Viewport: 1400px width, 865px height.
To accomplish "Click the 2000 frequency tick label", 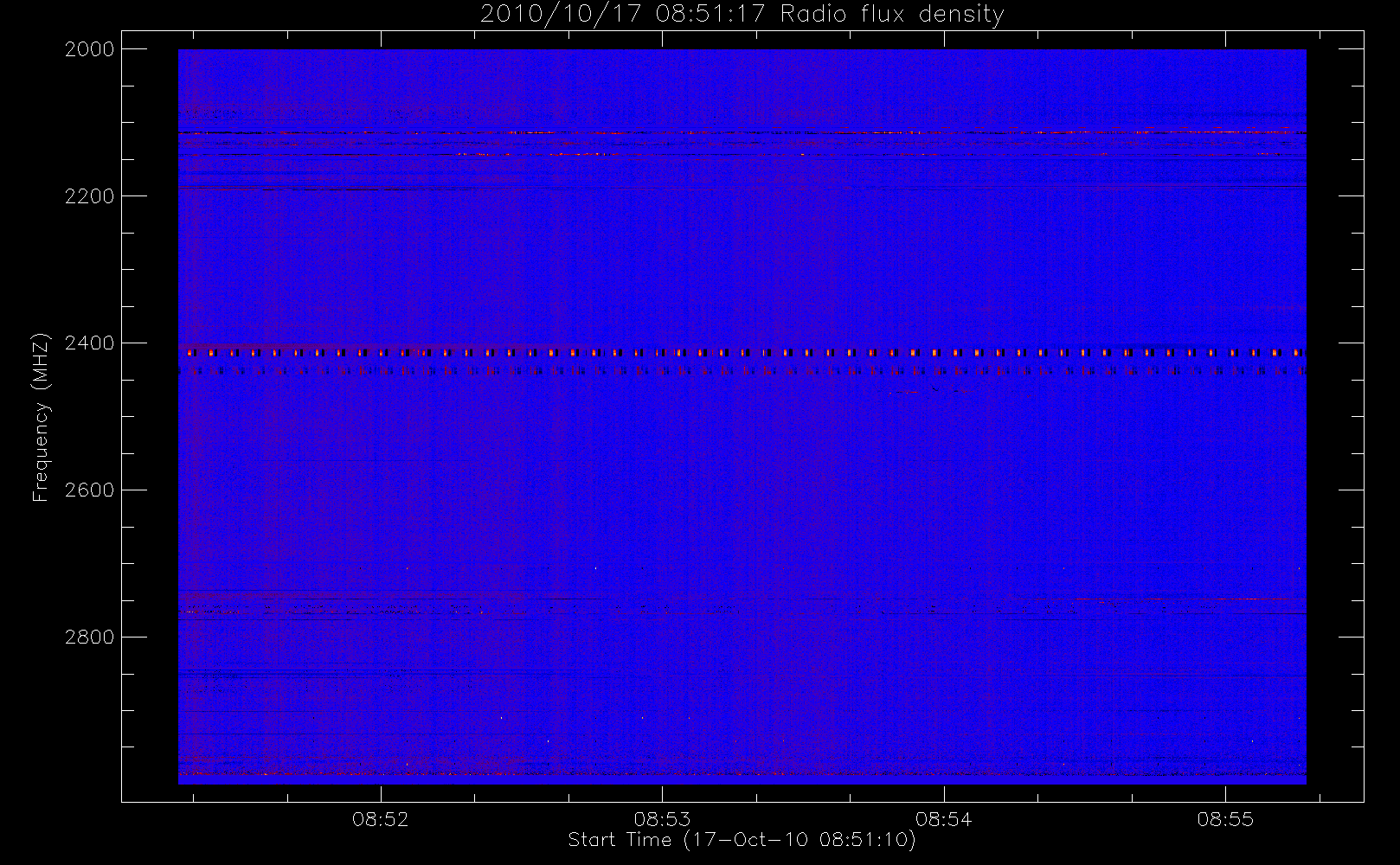I will point(90,49).
